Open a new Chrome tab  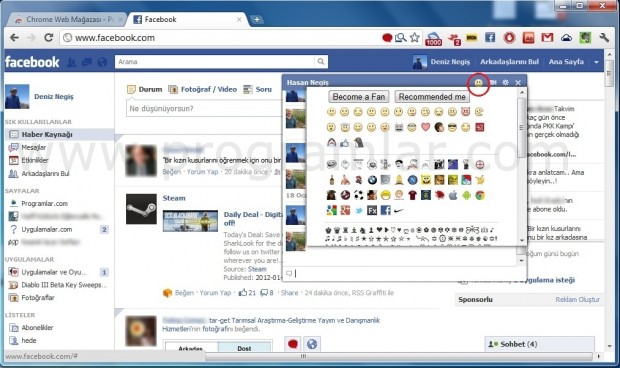(x=257, y=19)
